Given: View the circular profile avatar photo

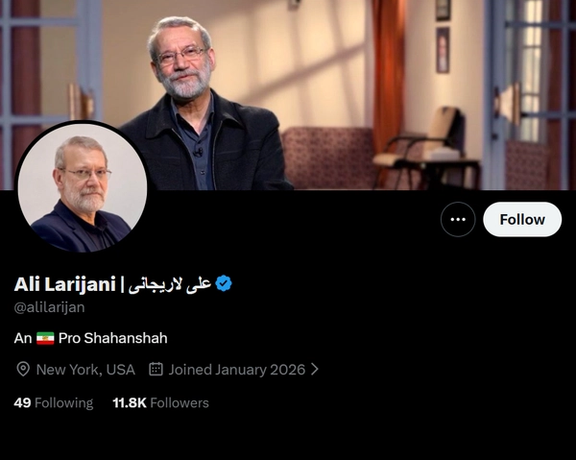Looking at the screenshot, I should (x=82, y=187).
